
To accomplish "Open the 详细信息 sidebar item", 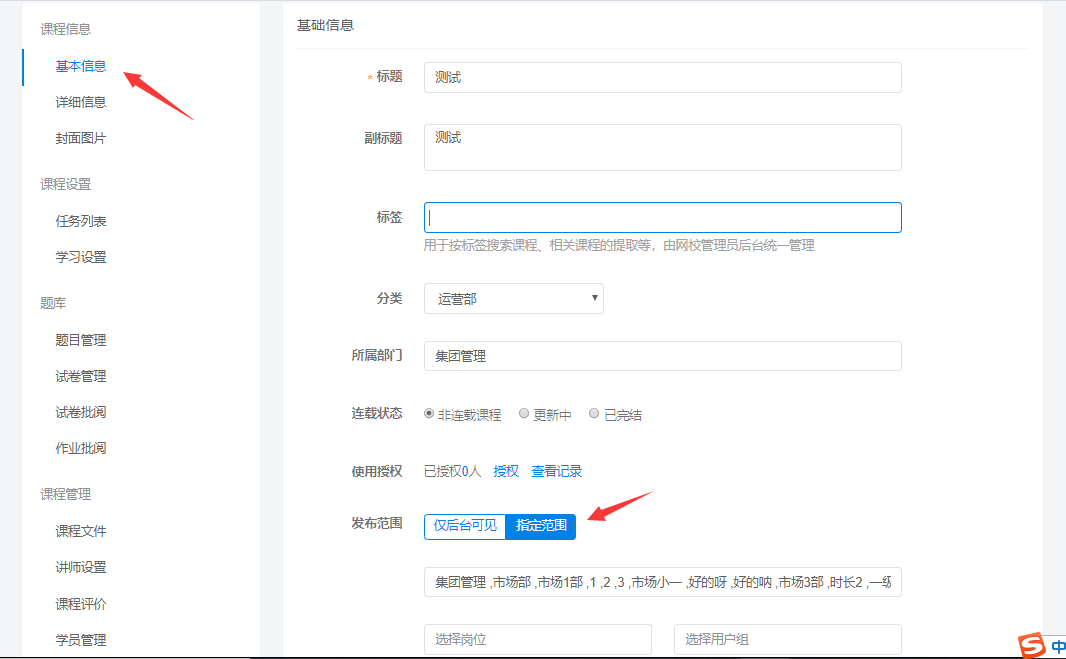I will click(80, 102).
